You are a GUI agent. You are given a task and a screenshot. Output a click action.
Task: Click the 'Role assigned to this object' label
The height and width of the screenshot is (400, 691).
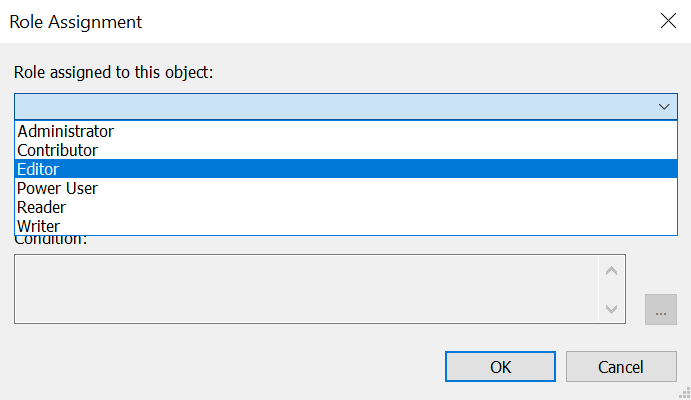[x=113, y=73]
